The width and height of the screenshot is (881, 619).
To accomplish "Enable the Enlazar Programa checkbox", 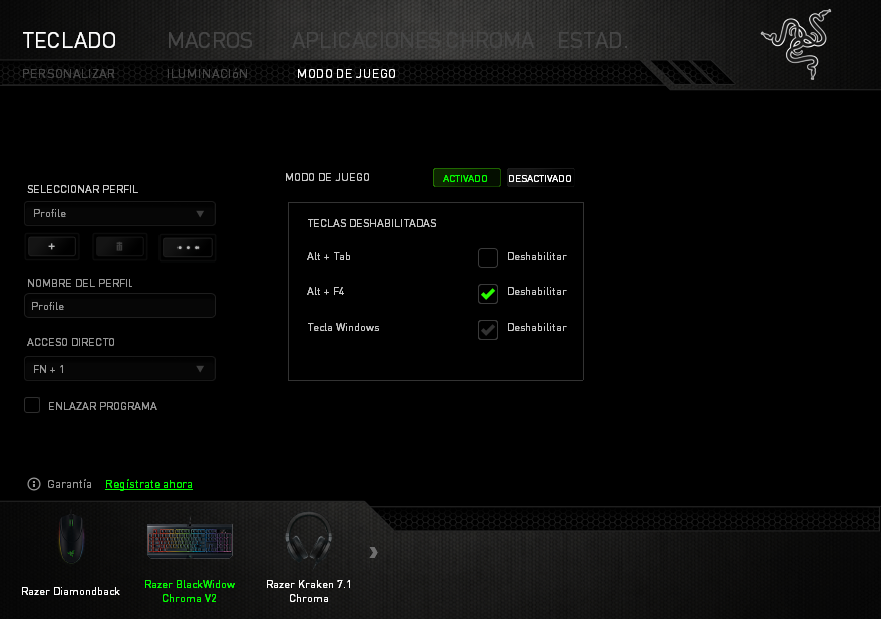I will point(32,405).
